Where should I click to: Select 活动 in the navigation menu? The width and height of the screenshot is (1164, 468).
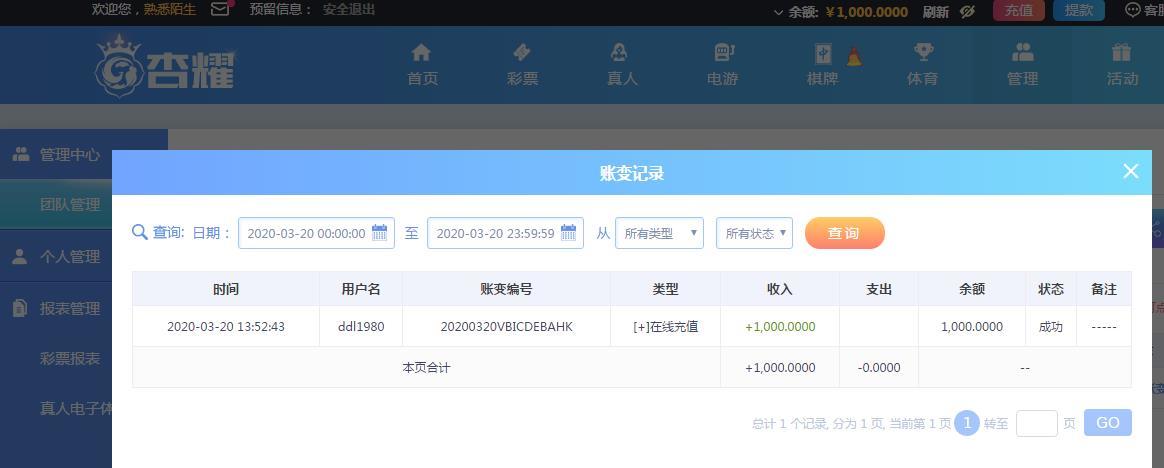coord(1121,64)
